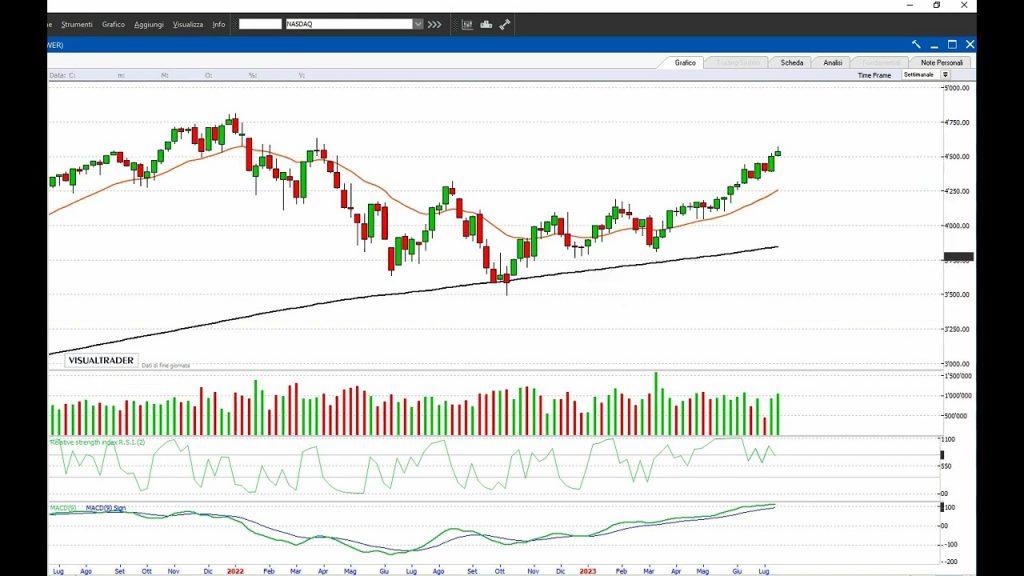Click the histogram icon in top toolbar

click(x=486, y=24)
